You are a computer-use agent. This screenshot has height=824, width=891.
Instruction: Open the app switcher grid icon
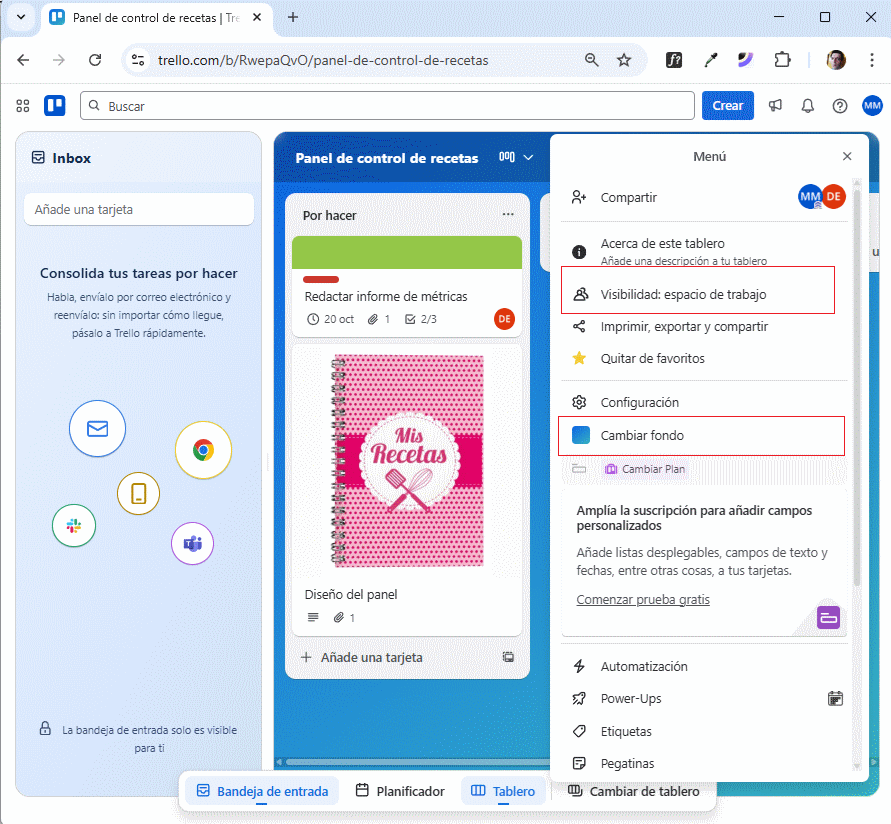coord(22,105)
